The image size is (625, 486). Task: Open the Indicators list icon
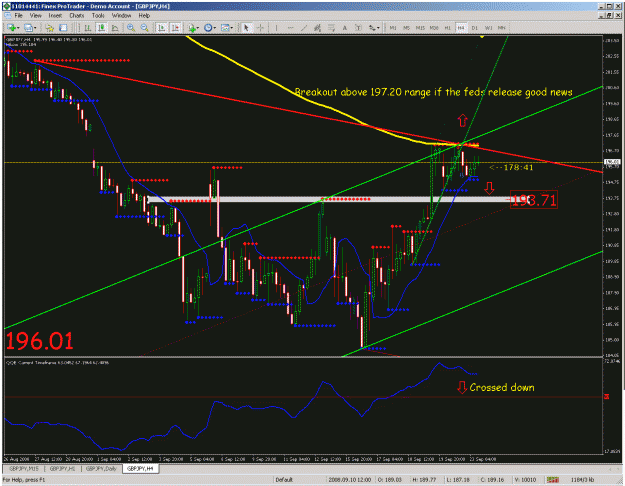click(192, 28)
